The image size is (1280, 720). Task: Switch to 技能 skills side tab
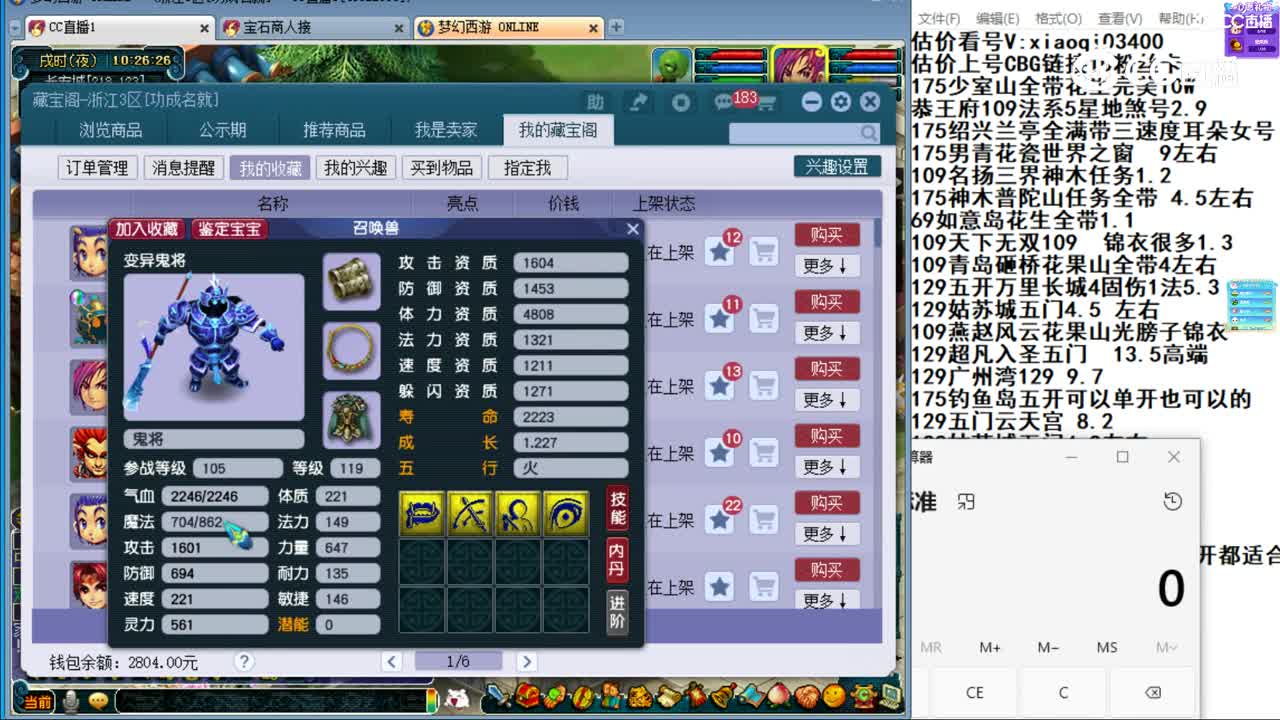[618, 509]
